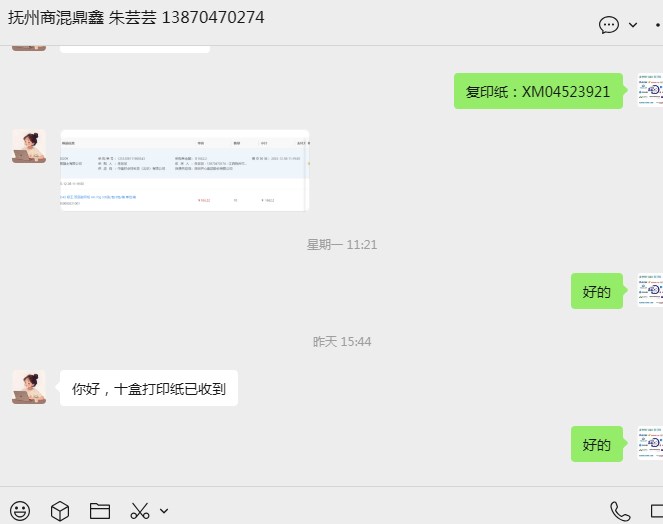Click the contact's avatar beside image message
Image resolution: width=663 pixels, height=524 pixels.
pos(29,146)
